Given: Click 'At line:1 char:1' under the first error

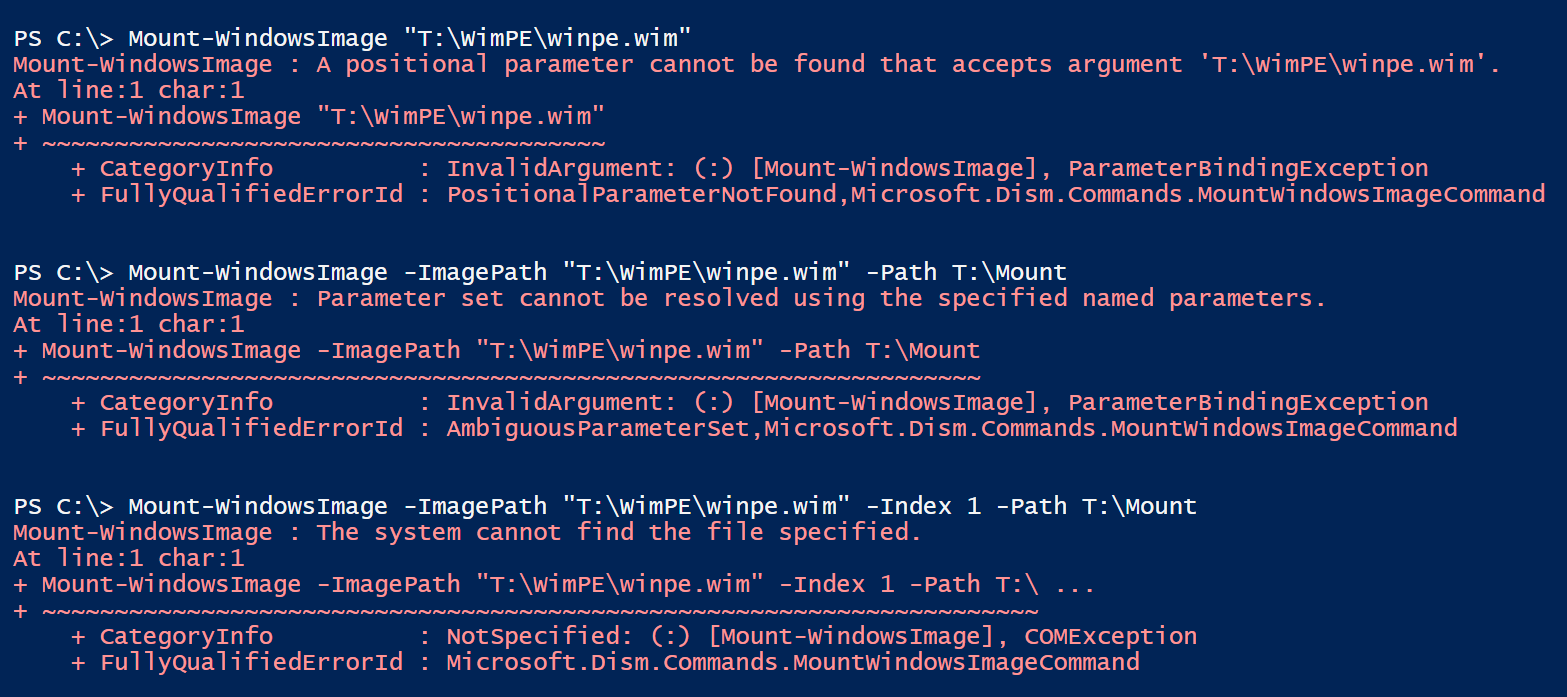Looking at the screenshot, I should pyautogui.click(x=128, y=91).
